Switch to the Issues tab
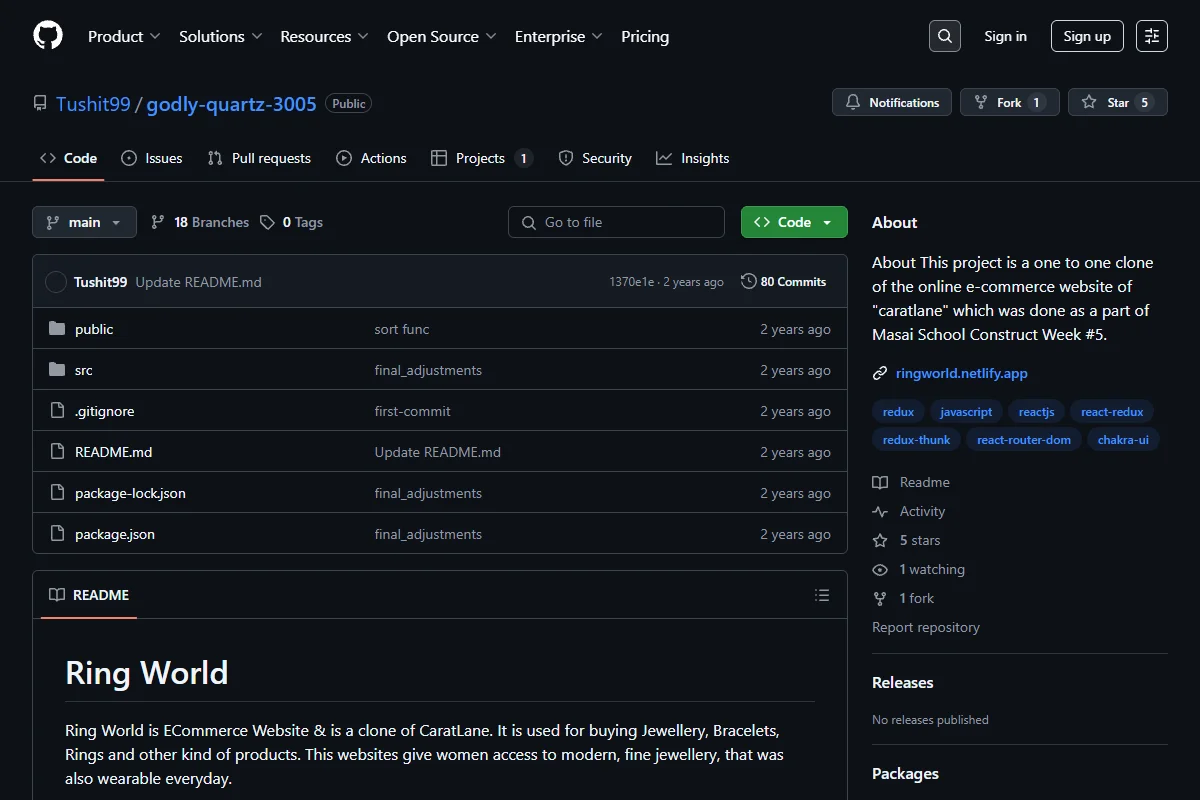The image size is (1200, 800). point(152,158)
